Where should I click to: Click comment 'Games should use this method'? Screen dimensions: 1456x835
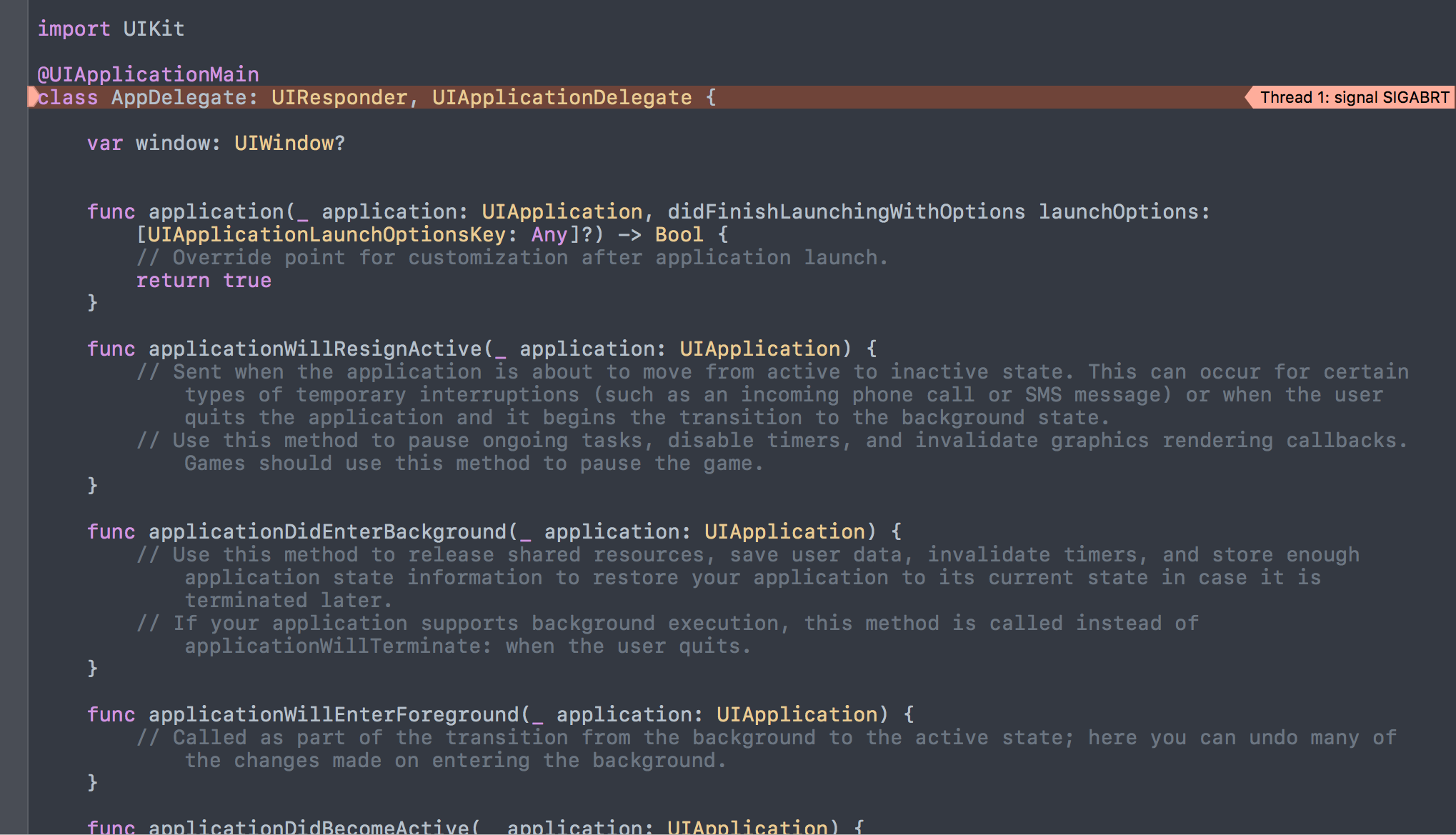click(474, 463)
